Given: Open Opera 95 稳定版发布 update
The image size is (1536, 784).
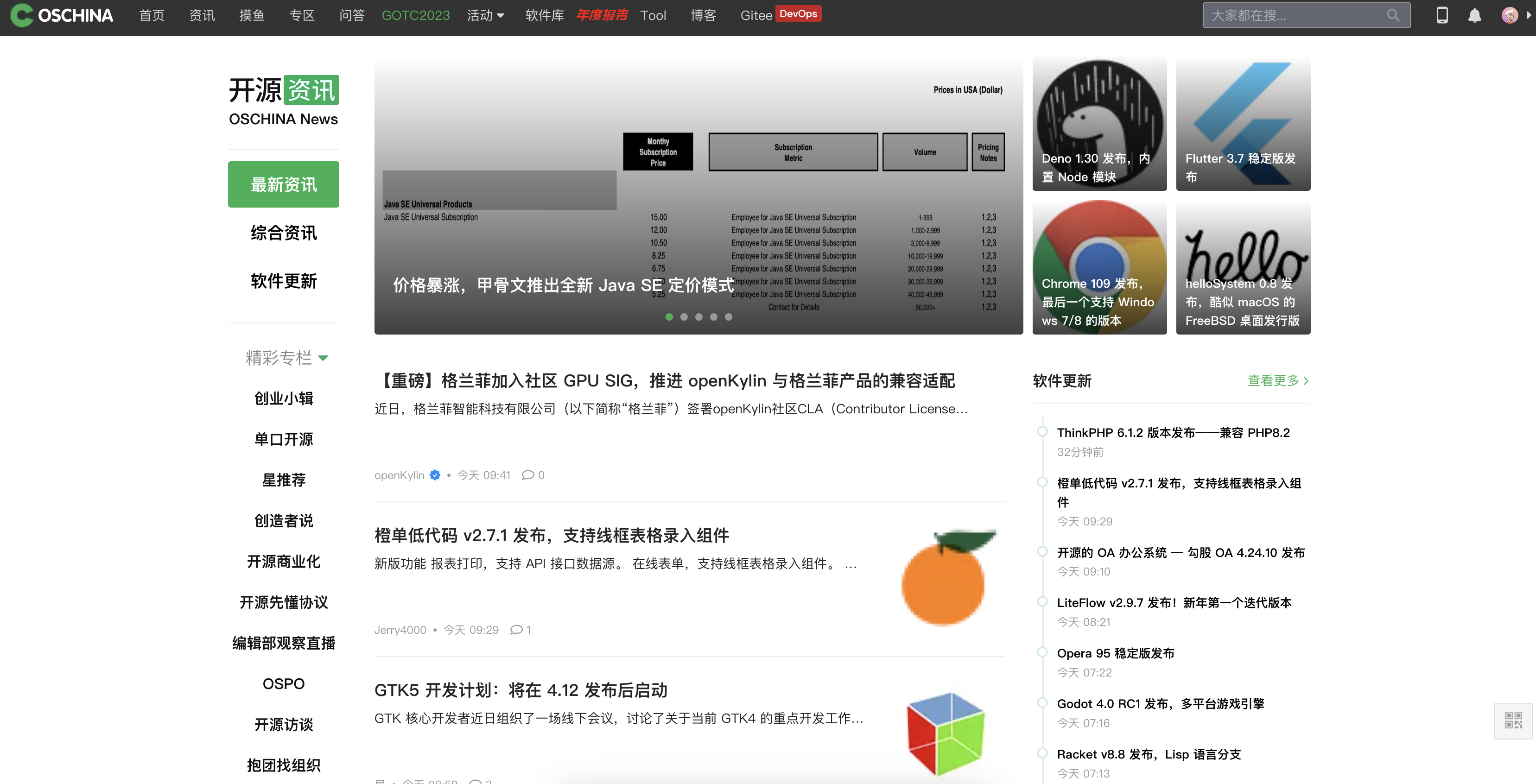Looking at the screenshot, I should (1115, 653).
